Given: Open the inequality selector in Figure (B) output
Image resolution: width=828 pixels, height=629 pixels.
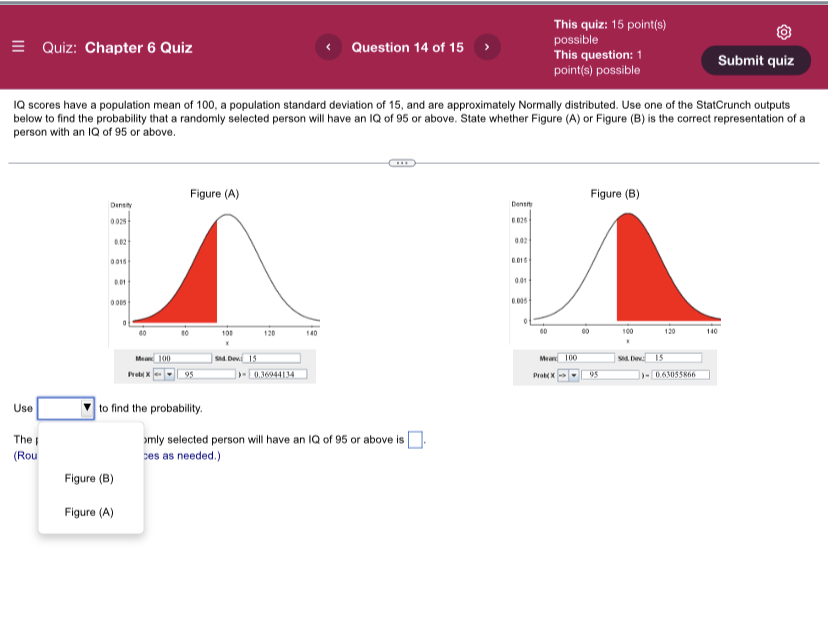Looking at the screenshot, I should pyautogui.click(x=561, y=376).
